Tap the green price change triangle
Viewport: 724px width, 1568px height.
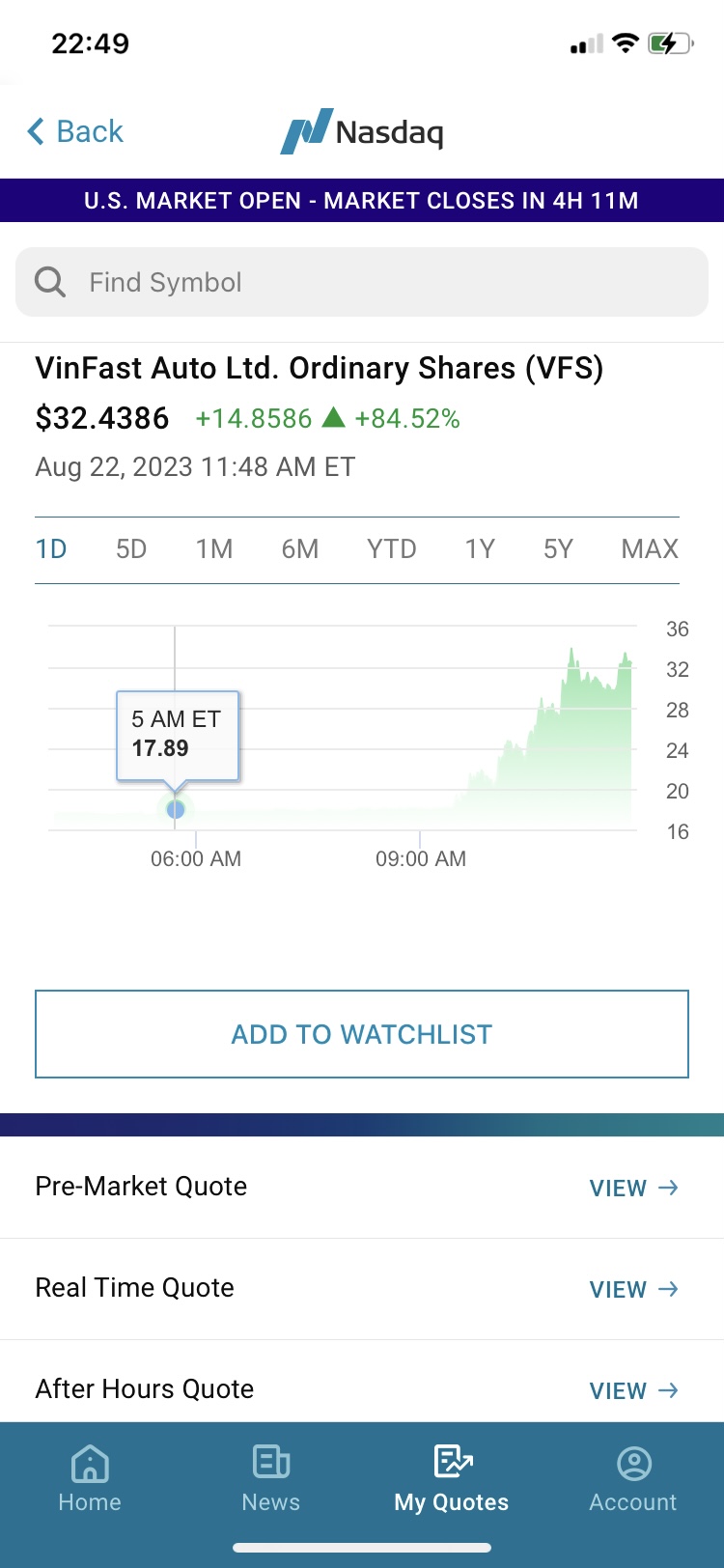coord(333,417)
